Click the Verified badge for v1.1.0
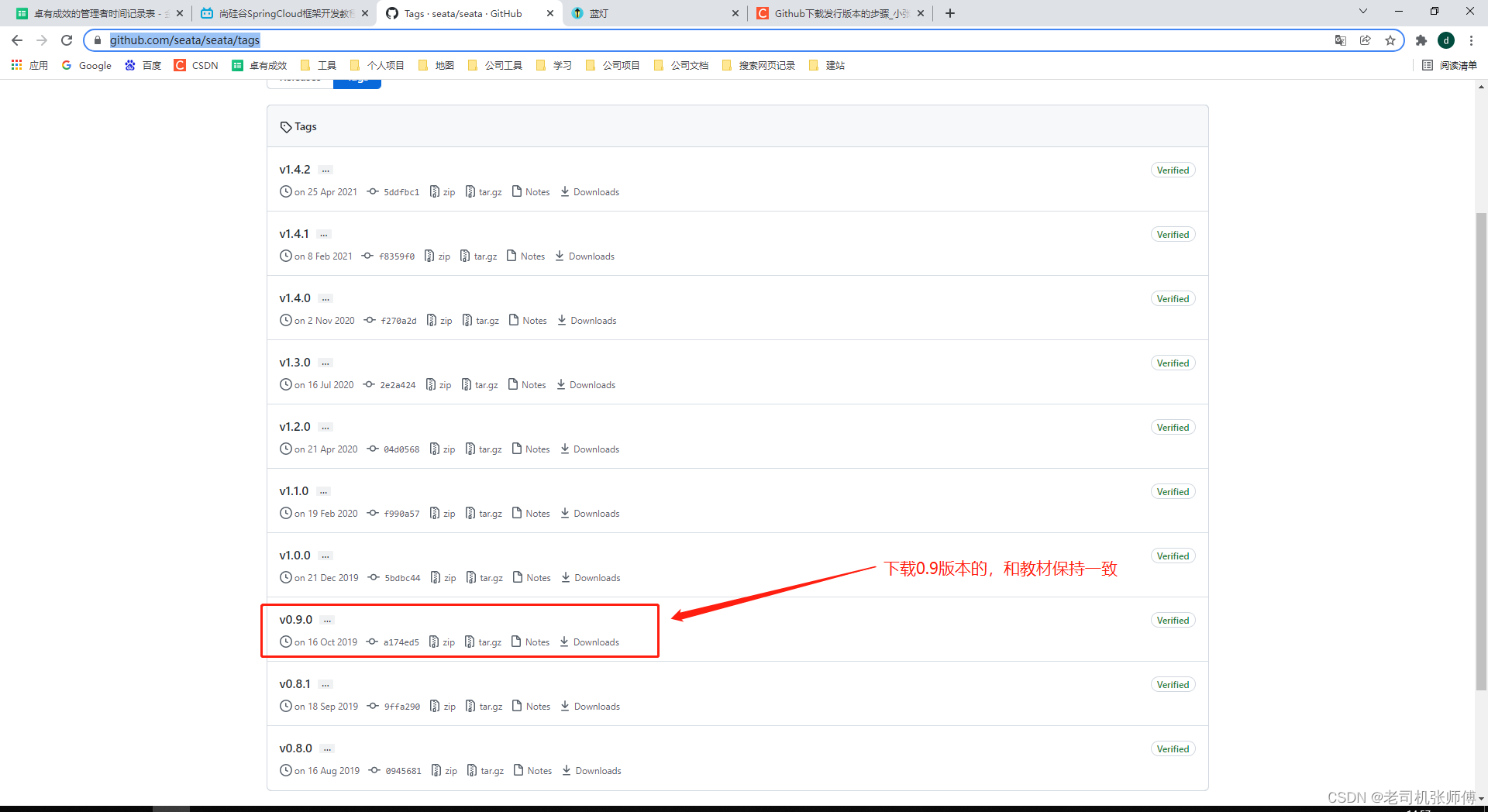The image size is (1488, 812). pyautogui.click(x=1173, y=491)
